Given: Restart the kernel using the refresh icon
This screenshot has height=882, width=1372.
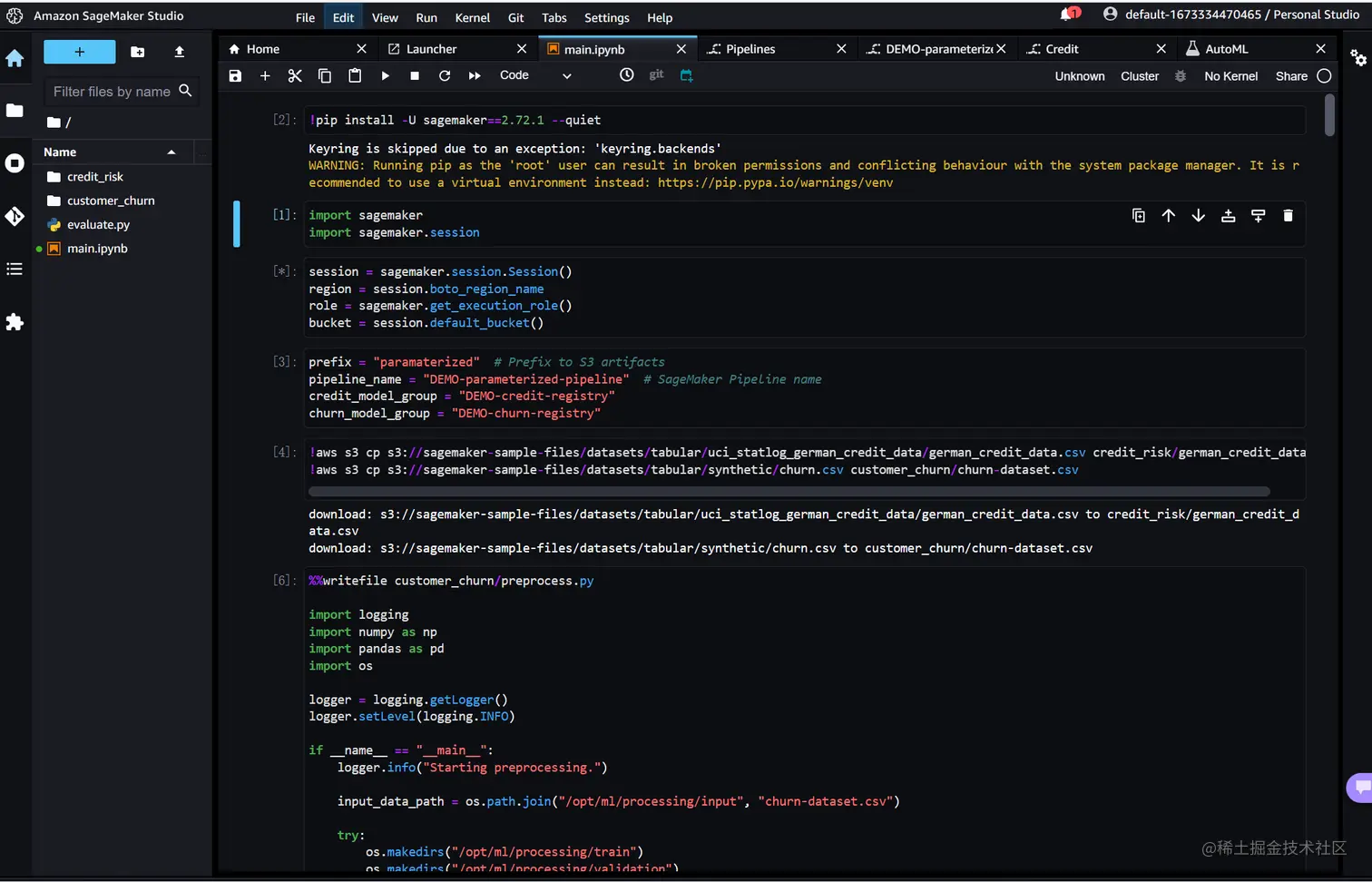Looking at the screenshot, I should [x=445, y=76].
